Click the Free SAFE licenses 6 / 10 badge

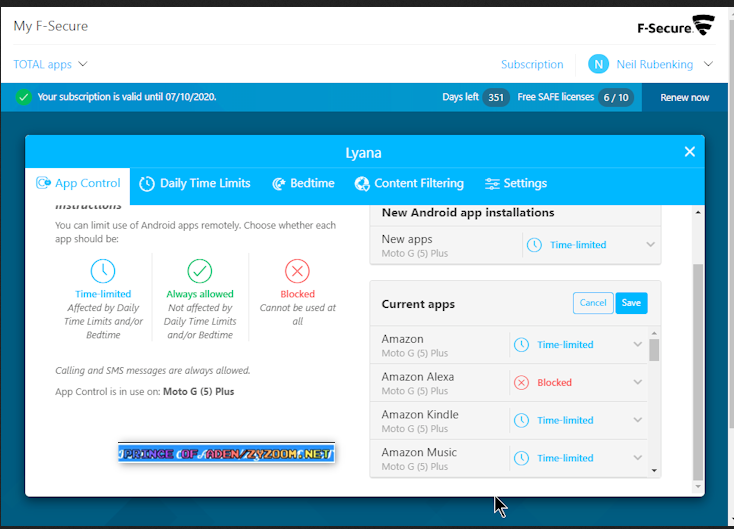pos(616,97)
